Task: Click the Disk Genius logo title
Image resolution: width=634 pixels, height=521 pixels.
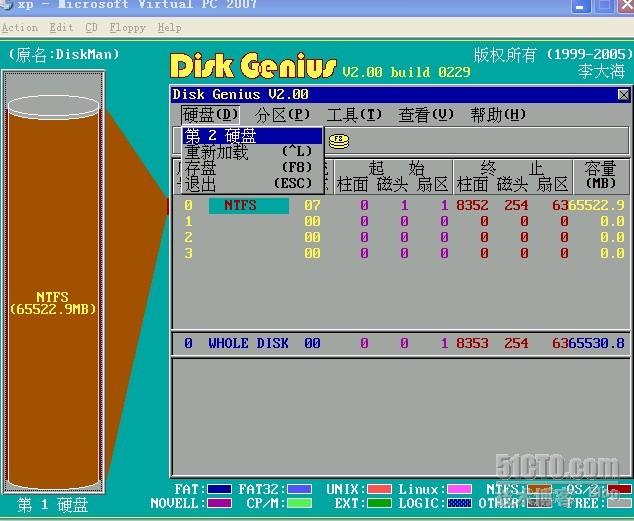Action: point(253,65)
